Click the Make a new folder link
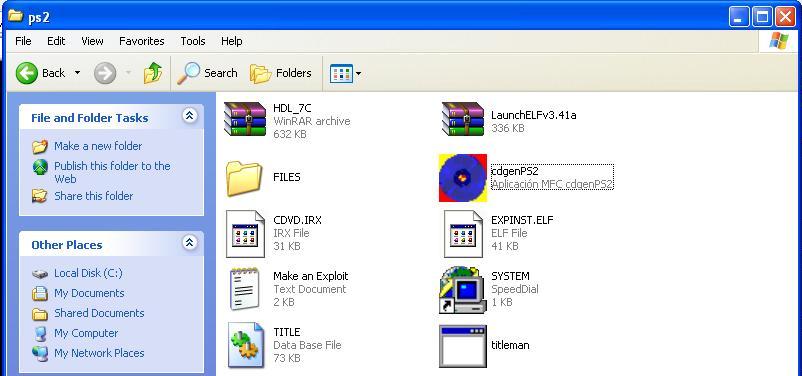The image size is (802, 376). (98, 146)
